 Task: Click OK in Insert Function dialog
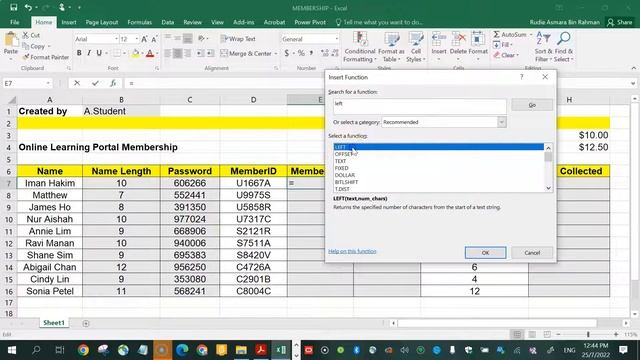(485, 253)
